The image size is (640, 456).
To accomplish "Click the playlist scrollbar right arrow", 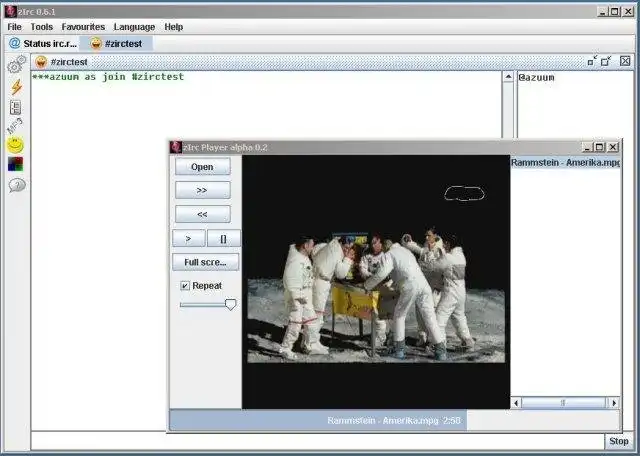I will click(x=614, y=403).
